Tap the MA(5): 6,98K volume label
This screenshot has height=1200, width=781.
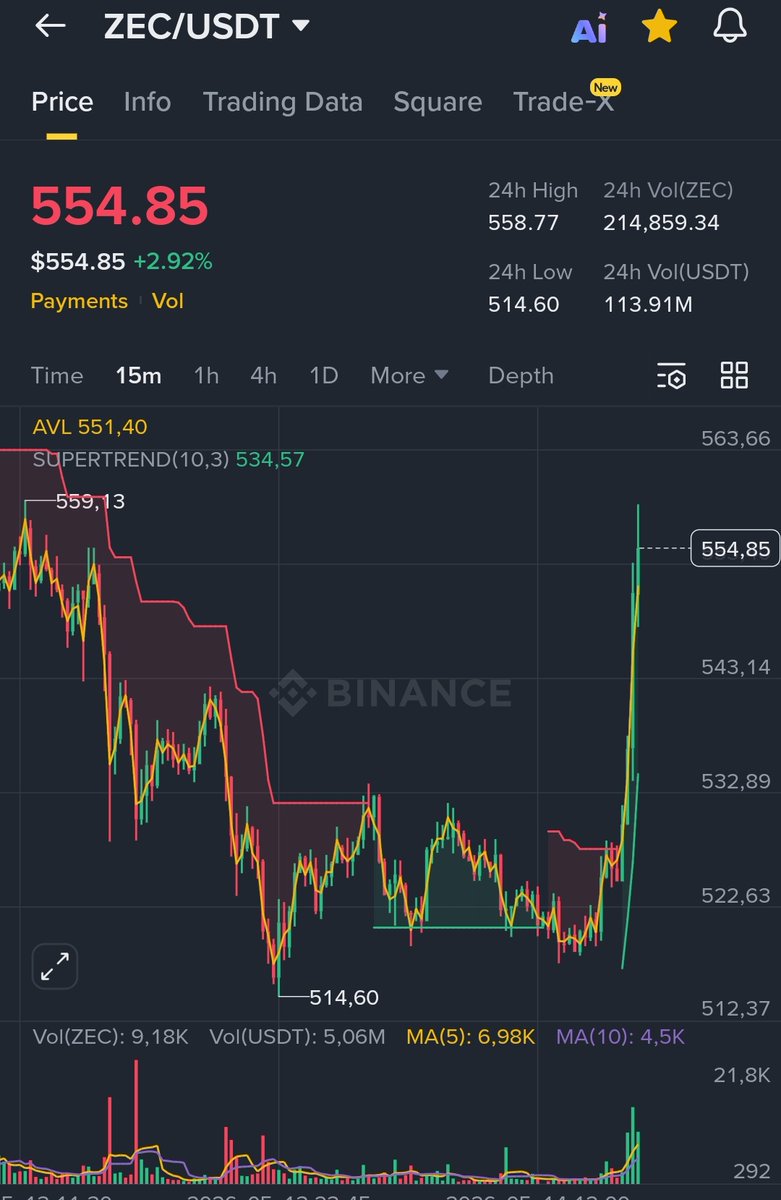[471, 1037]
